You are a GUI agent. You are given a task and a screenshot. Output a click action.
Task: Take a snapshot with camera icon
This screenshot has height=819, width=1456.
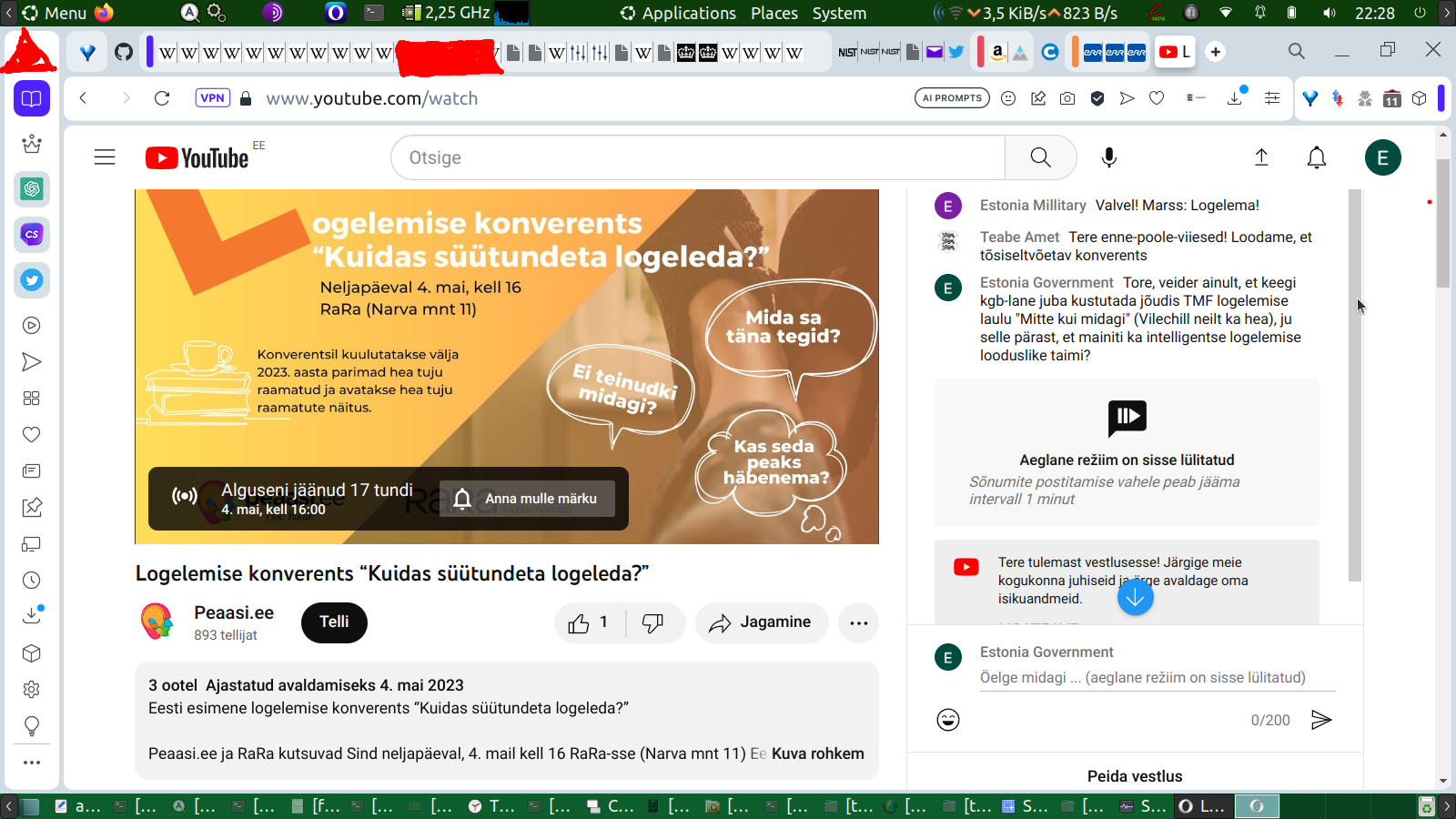tap(1067, 98)
